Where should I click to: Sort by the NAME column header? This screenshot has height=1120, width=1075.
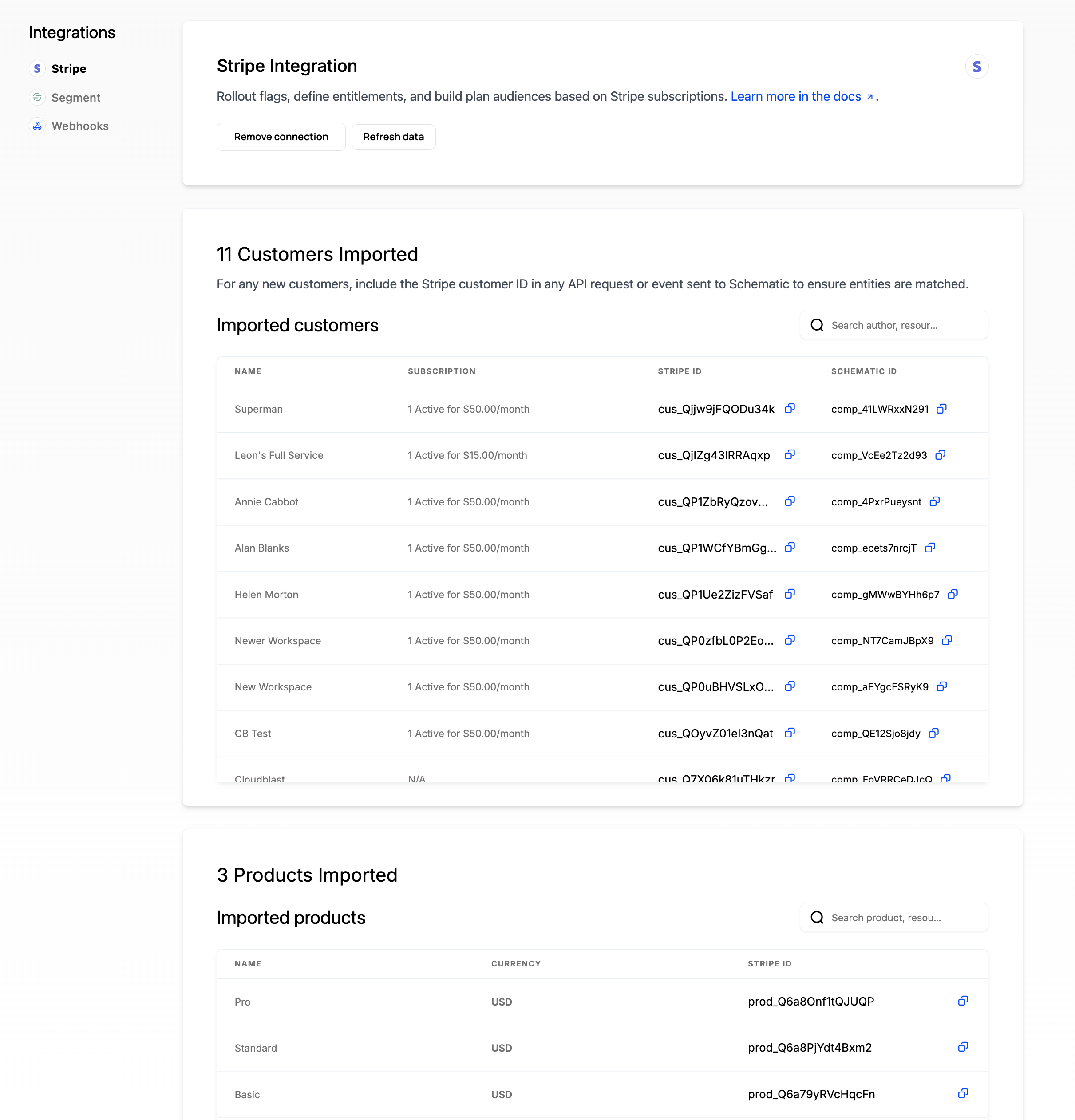[248, 371]
